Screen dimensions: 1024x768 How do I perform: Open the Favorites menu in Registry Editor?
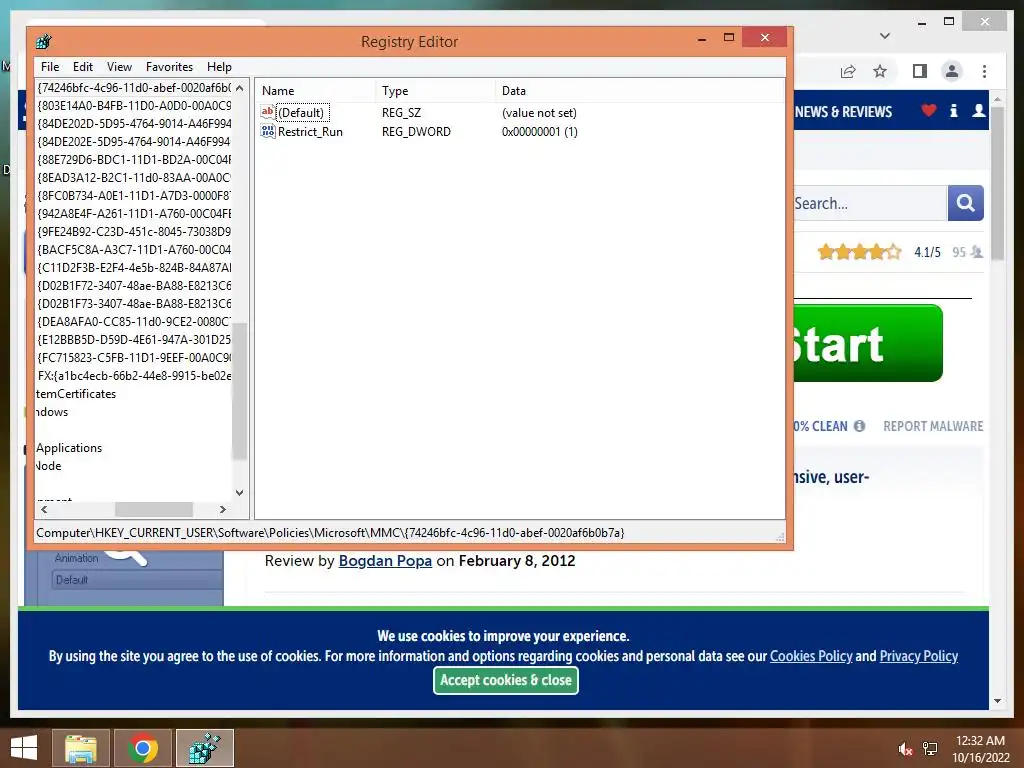[x=169, y=67]
